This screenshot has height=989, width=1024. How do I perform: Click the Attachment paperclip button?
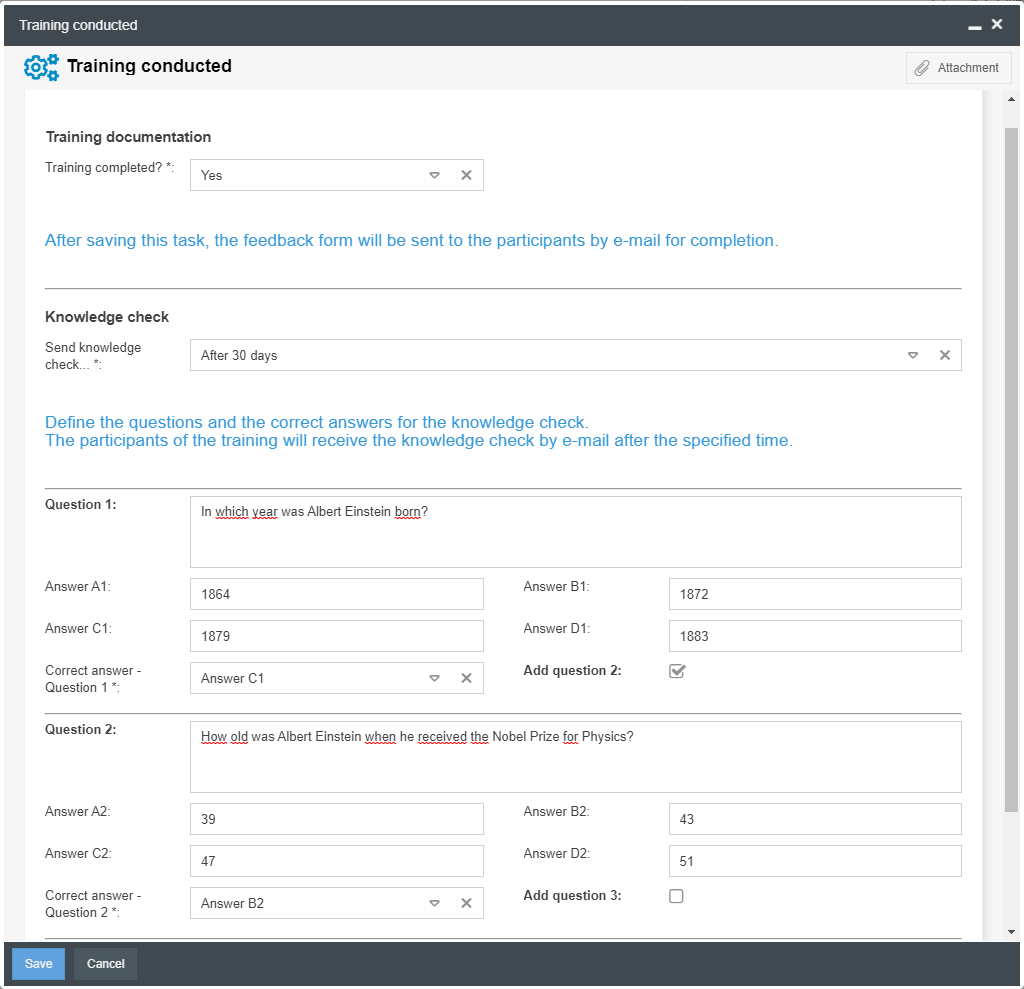958,68
